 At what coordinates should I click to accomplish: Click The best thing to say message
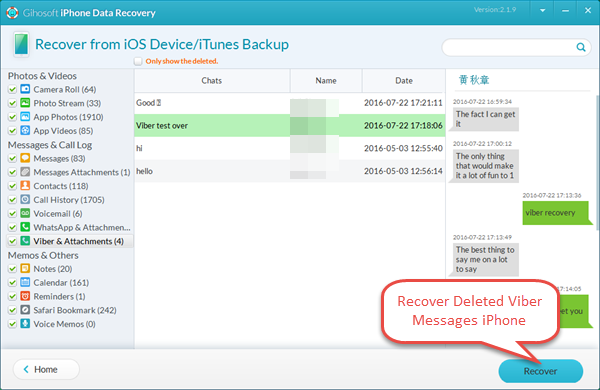(486, 259)
